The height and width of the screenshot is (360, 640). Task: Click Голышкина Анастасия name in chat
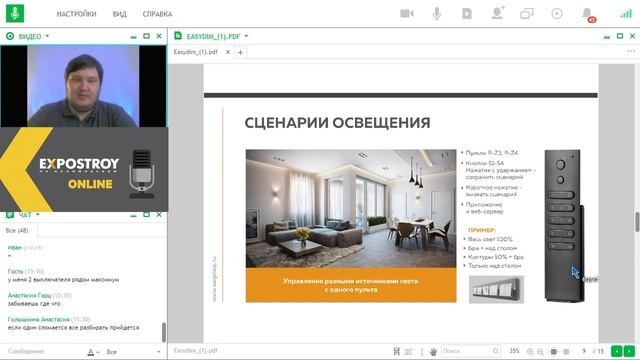click(x=39, y=319)
